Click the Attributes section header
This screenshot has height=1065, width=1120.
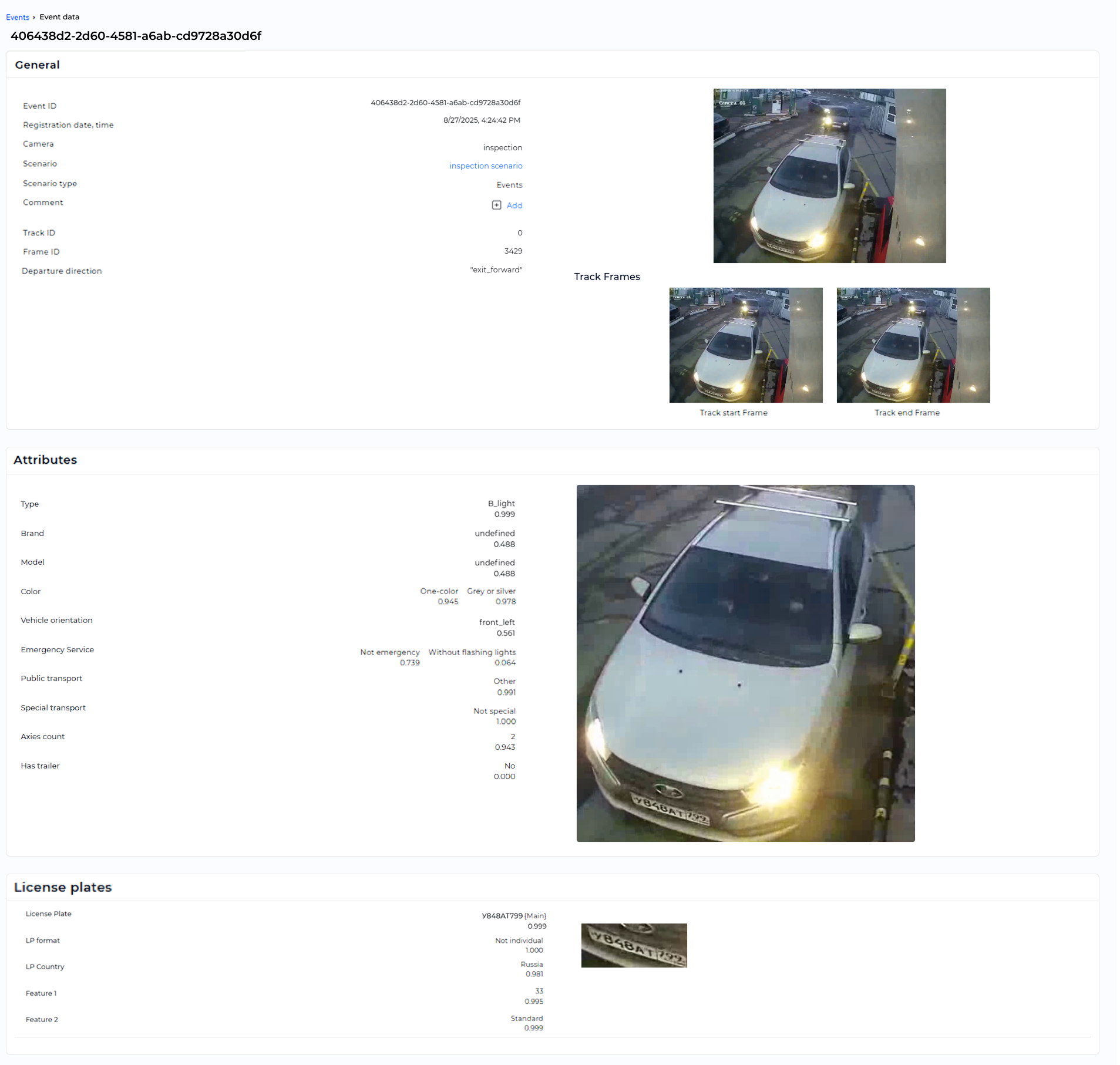click(x=45, y=460)
